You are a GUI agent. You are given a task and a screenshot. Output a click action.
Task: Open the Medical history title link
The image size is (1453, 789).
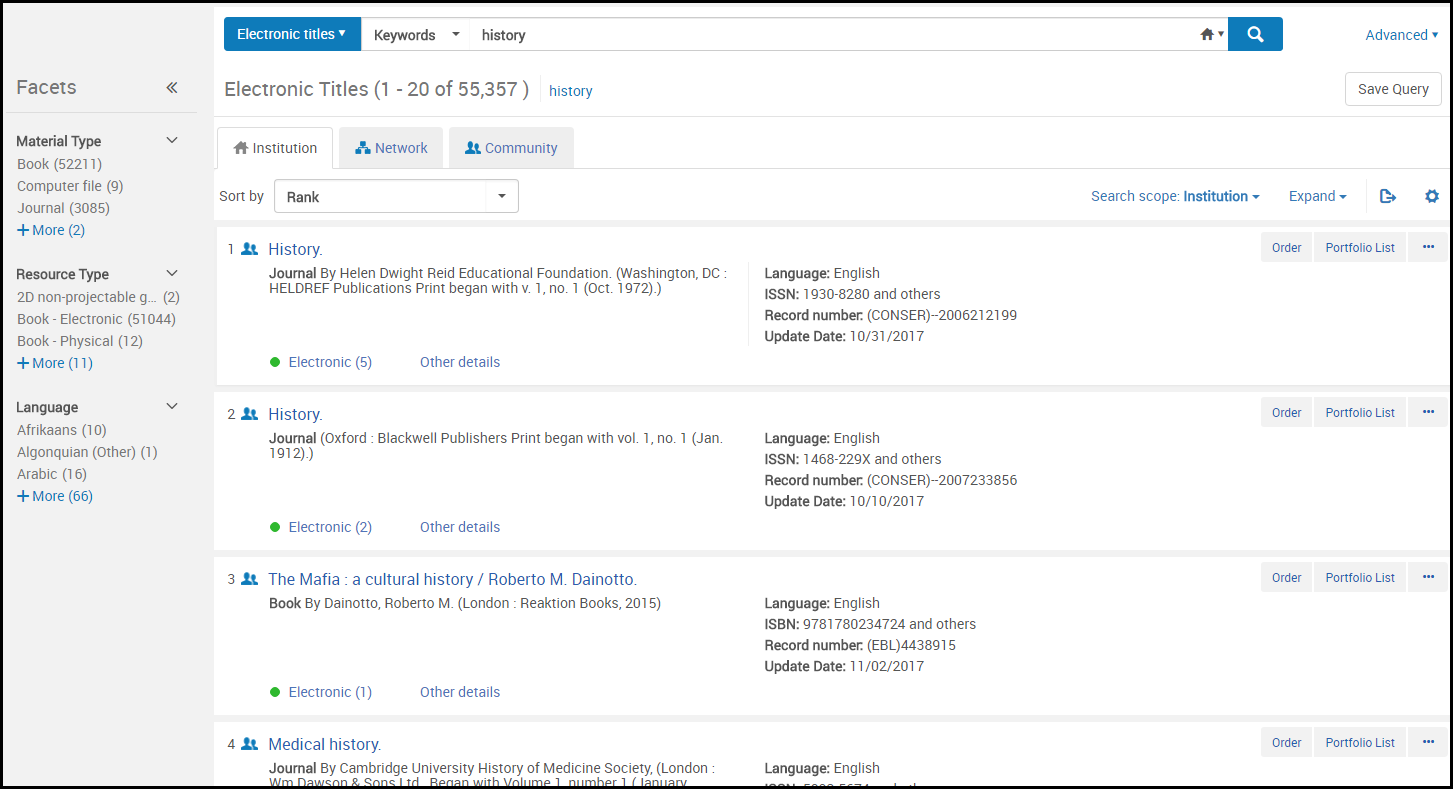[324, 744]
